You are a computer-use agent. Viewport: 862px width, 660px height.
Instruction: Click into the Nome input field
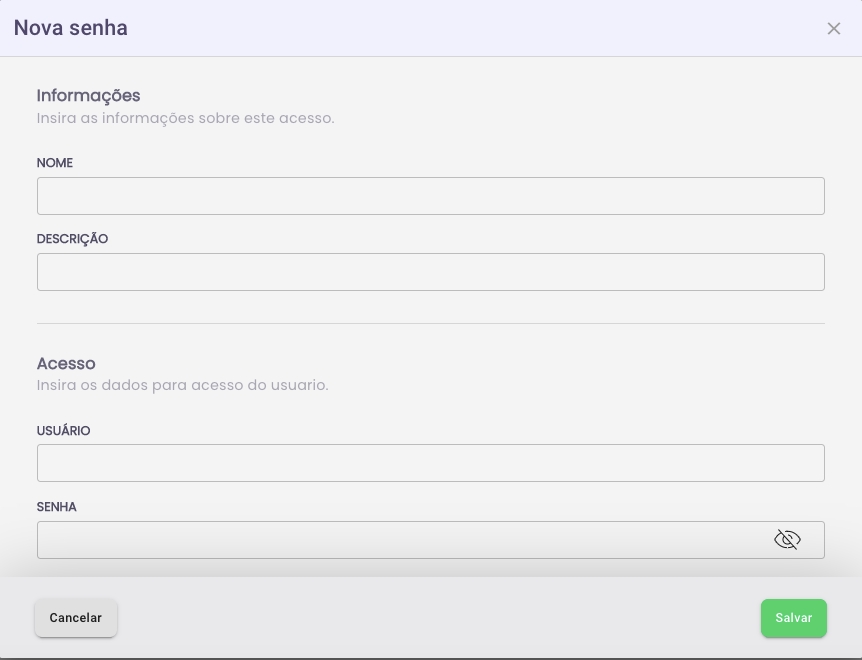coord(430,196)
